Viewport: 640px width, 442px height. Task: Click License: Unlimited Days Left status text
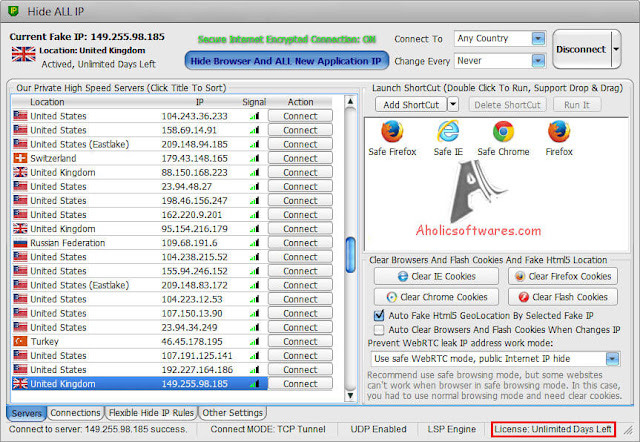point(553,429)
